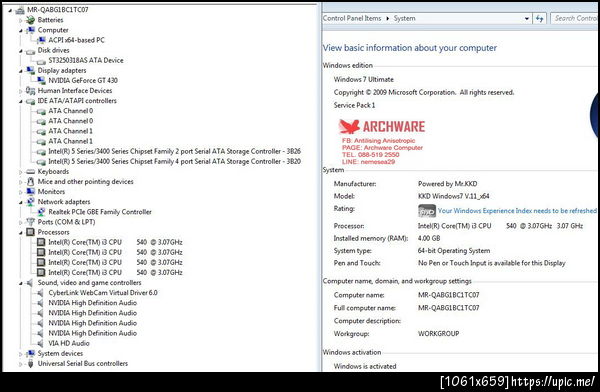This screenshot has width=600, height=392.
Task: Click the '4.00 GB' installed memory value
Action: pos(429,238)
